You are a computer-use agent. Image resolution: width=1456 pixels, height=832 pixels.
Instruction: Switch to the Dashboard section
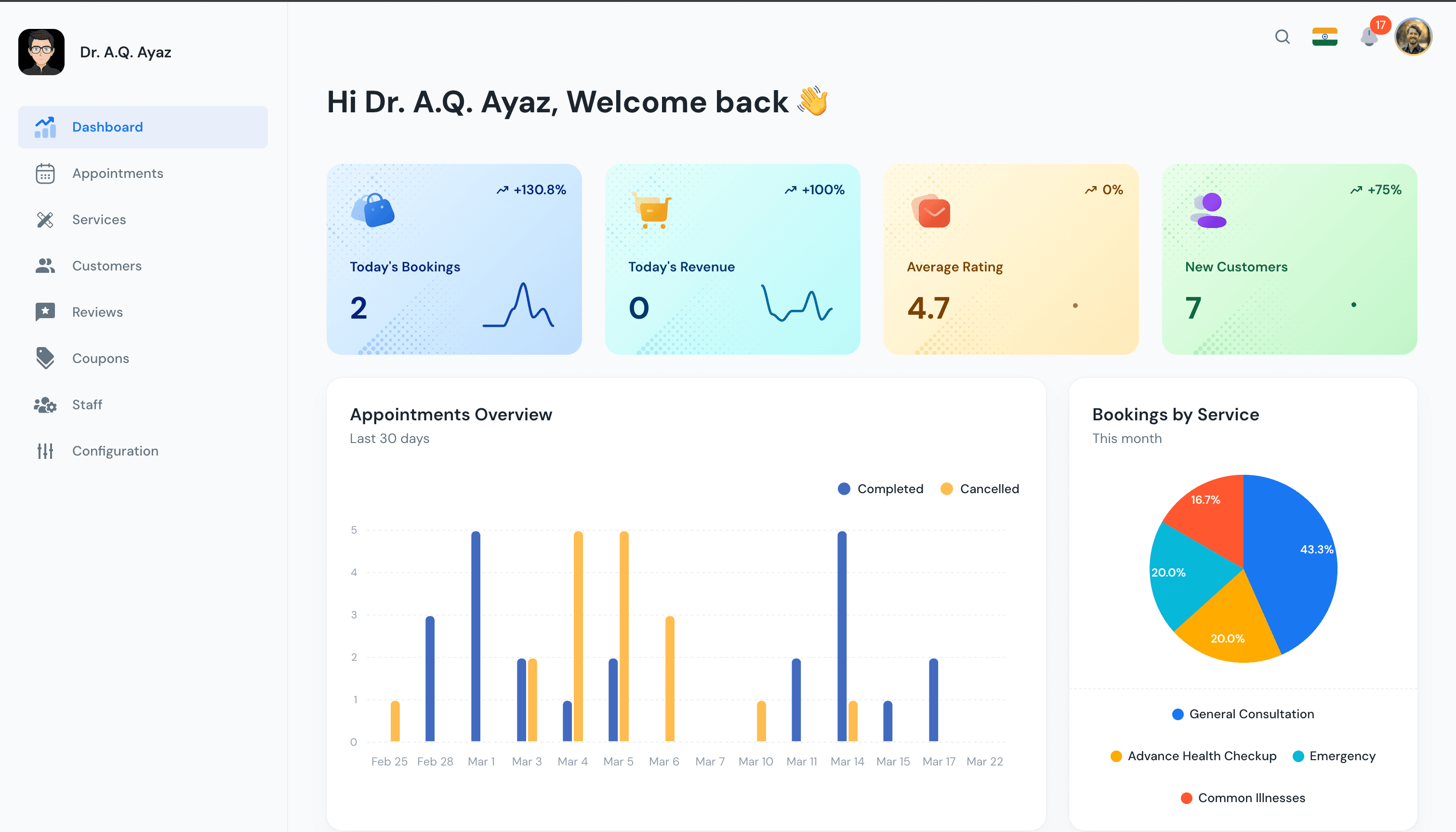click(107, 127)
